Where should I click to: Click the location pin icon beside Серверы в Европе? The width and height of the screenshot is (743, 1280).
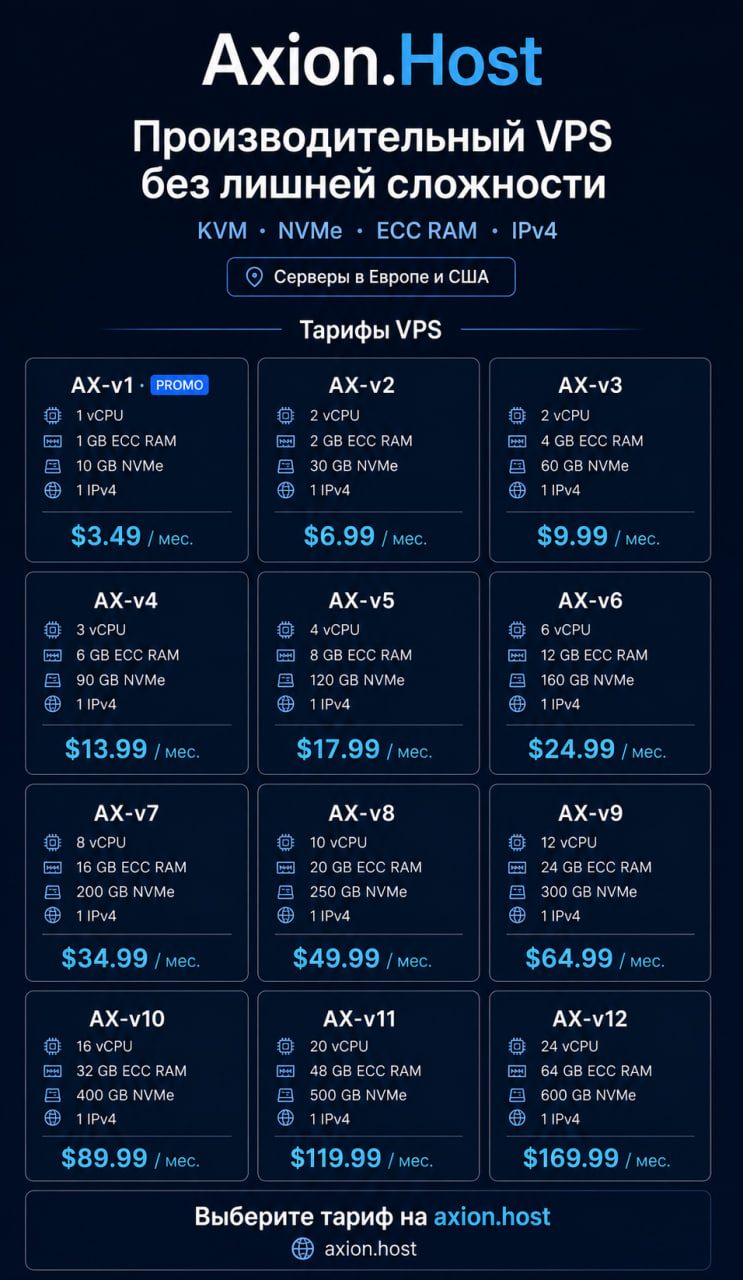point(254,277)
